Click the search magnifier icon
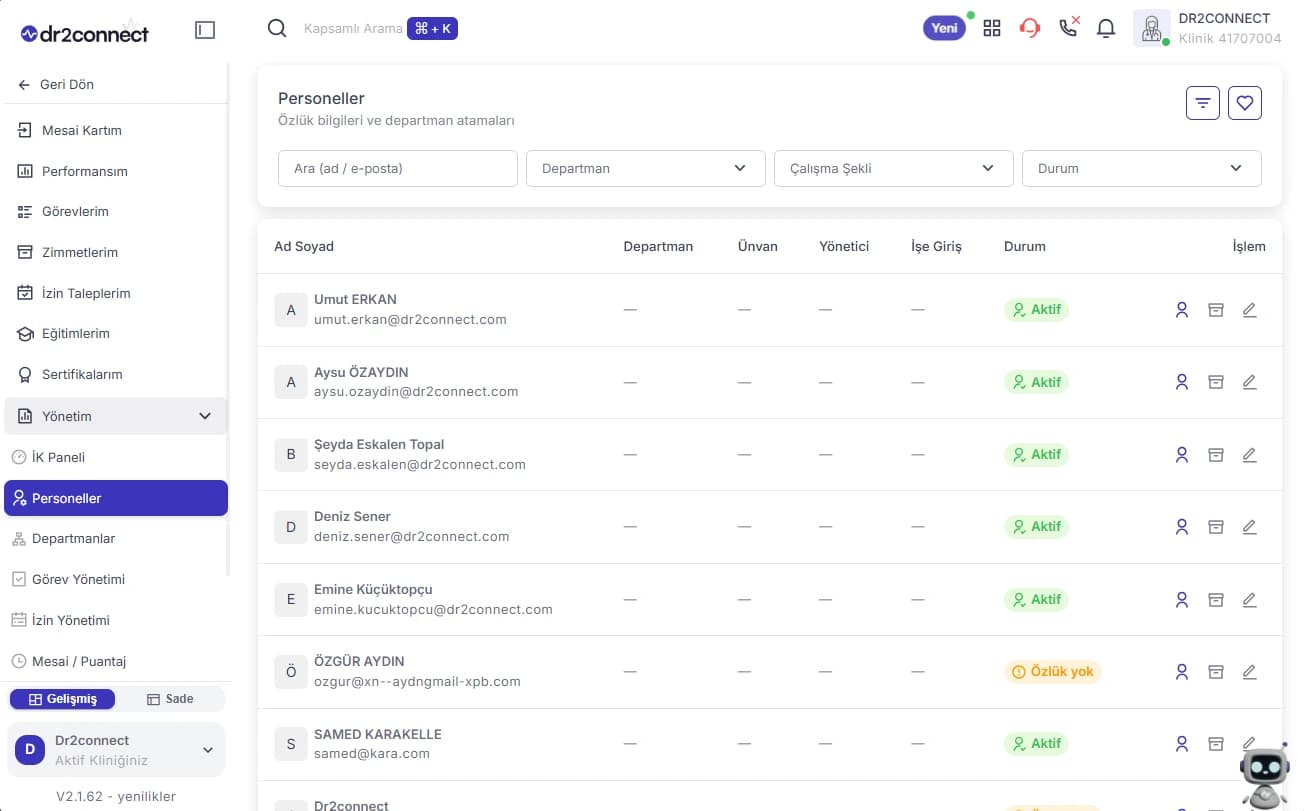 point(277,29)
